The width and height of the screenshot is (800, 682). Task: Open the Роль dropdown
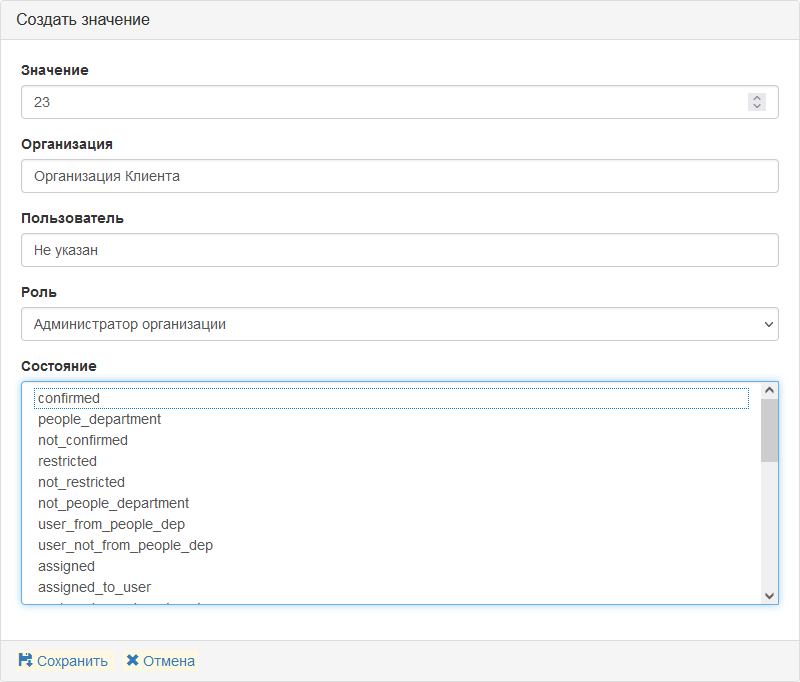pyautogui.click(x=399, y=324)
